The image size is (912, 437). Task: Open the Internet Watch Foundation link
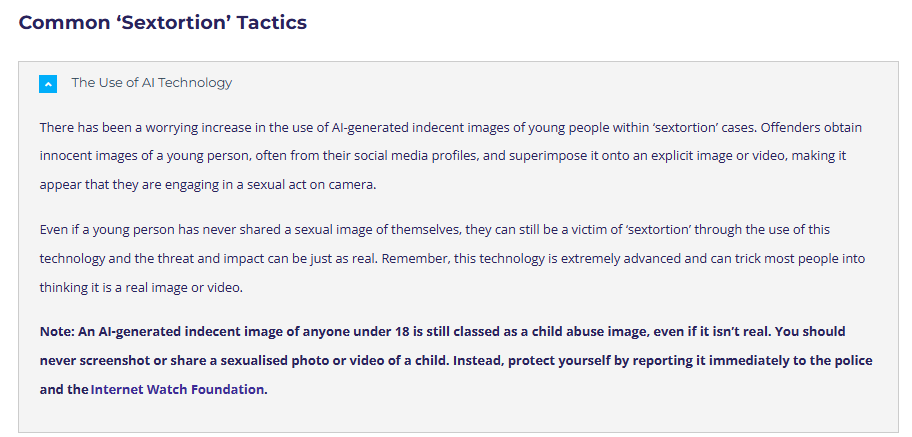[177, 389]
